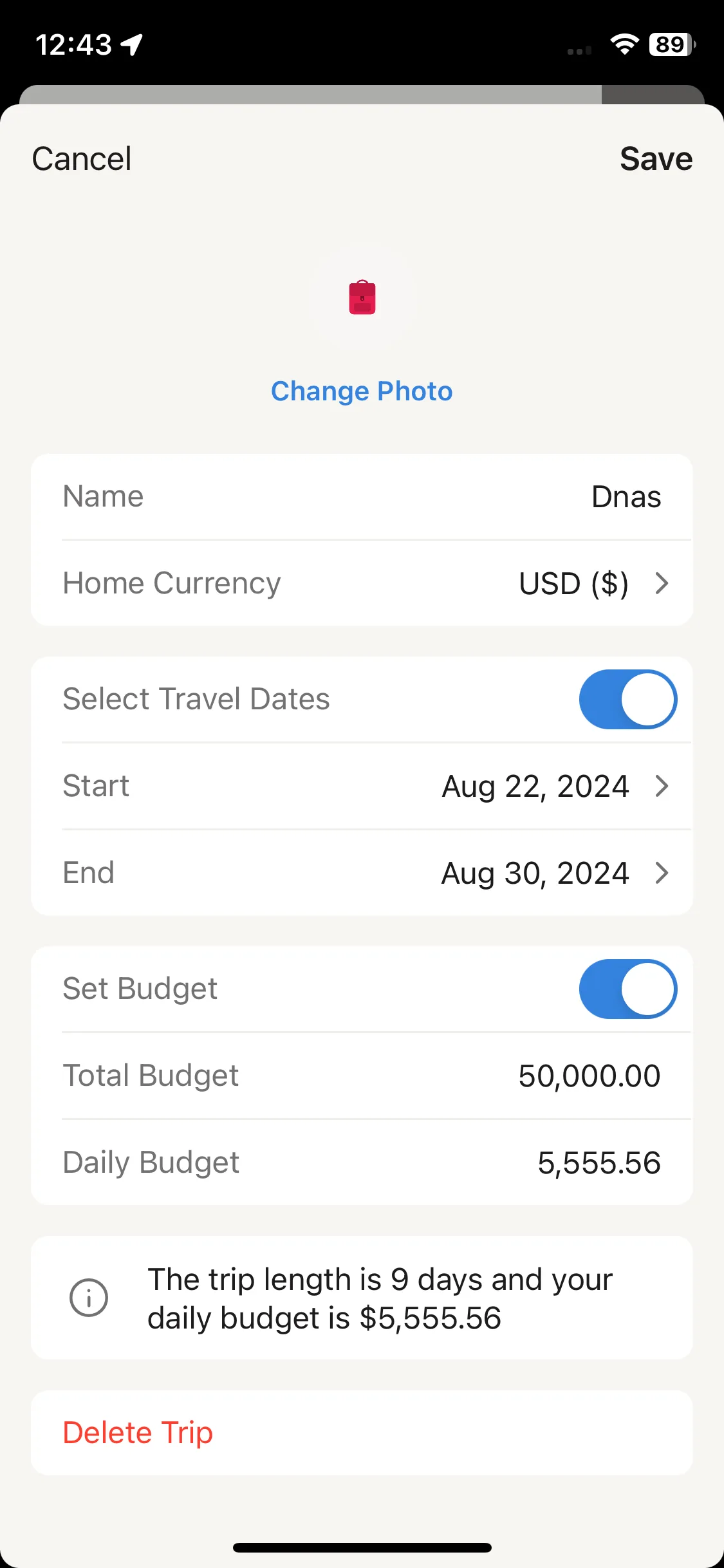Tap the cellular signal dots
The width and height of the screenshot is (724, 1568).
coord(579,50)
